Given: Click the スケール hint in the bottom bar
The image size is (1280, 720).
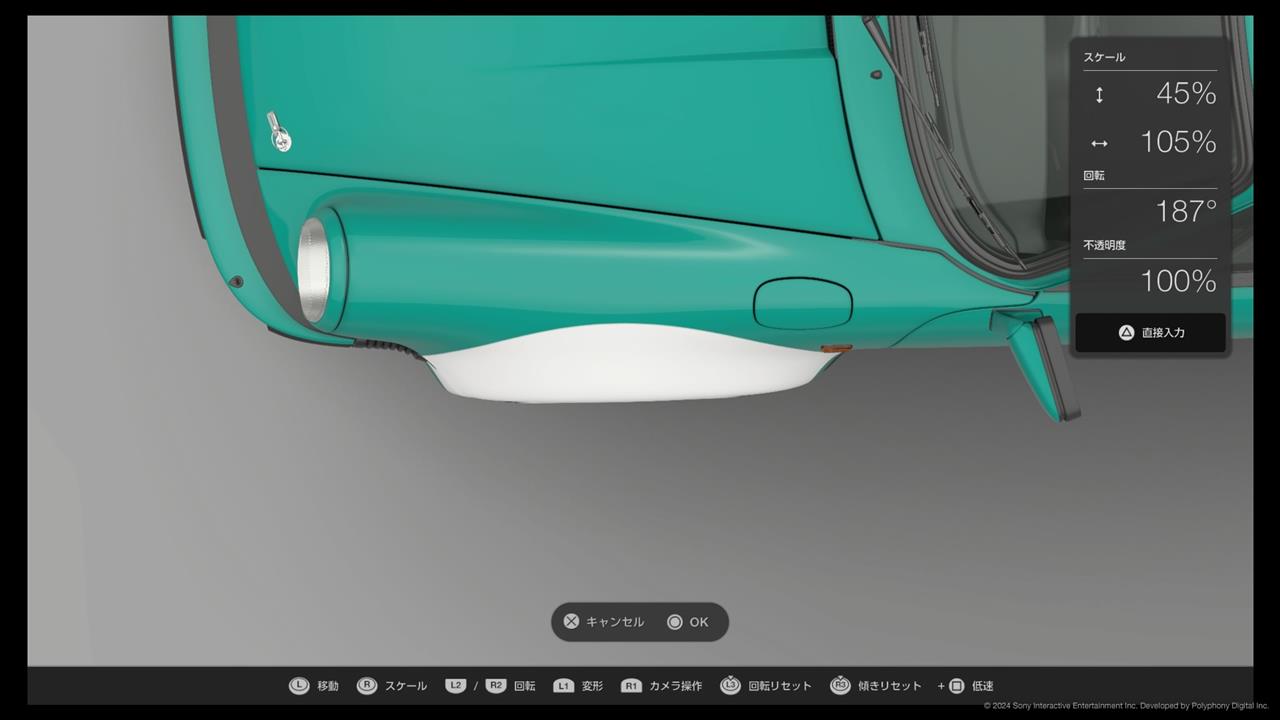Looking at the screenshot, I should point(406,686).
